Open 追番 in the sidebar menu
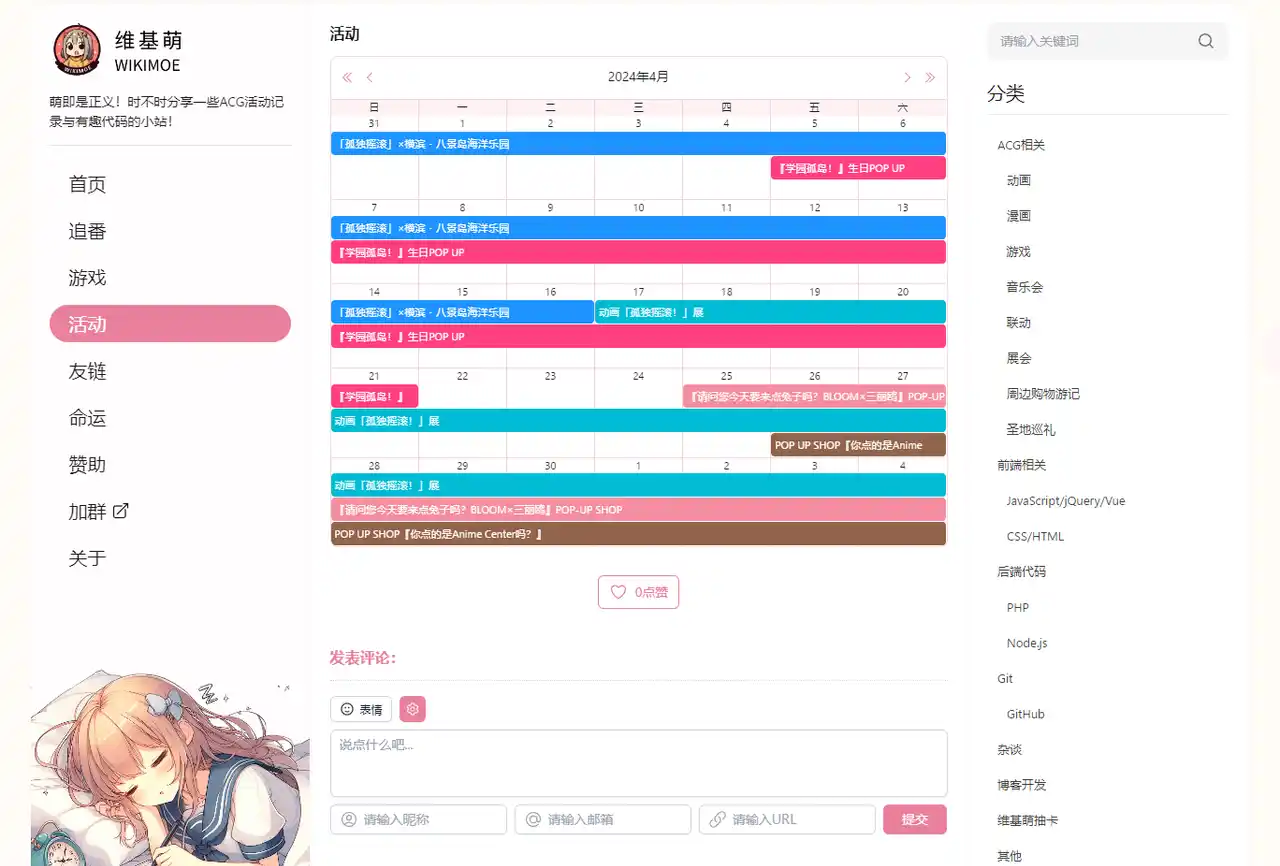The image size is (1280, 866). coord(87,231)
